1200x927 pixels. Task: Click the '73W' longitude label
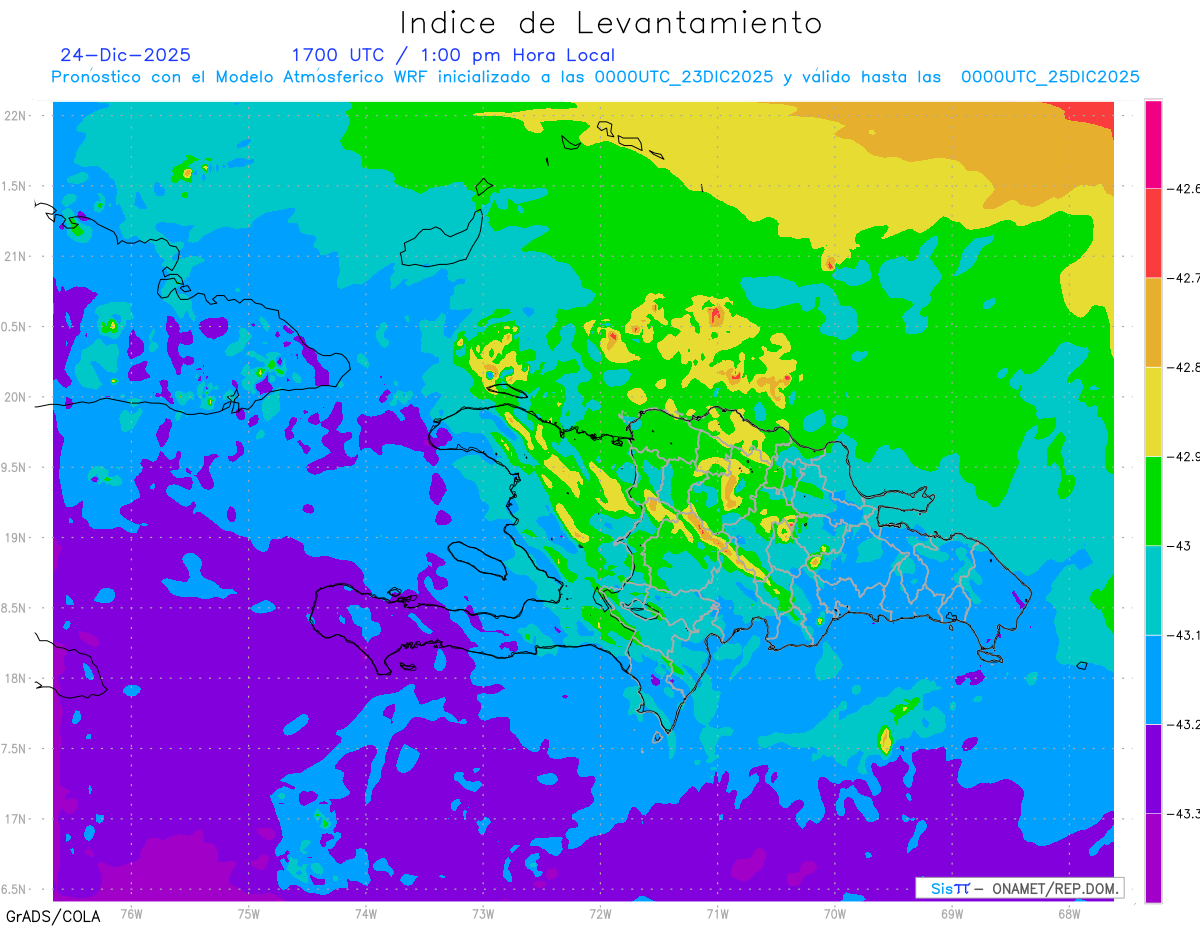tap(483, 913)
